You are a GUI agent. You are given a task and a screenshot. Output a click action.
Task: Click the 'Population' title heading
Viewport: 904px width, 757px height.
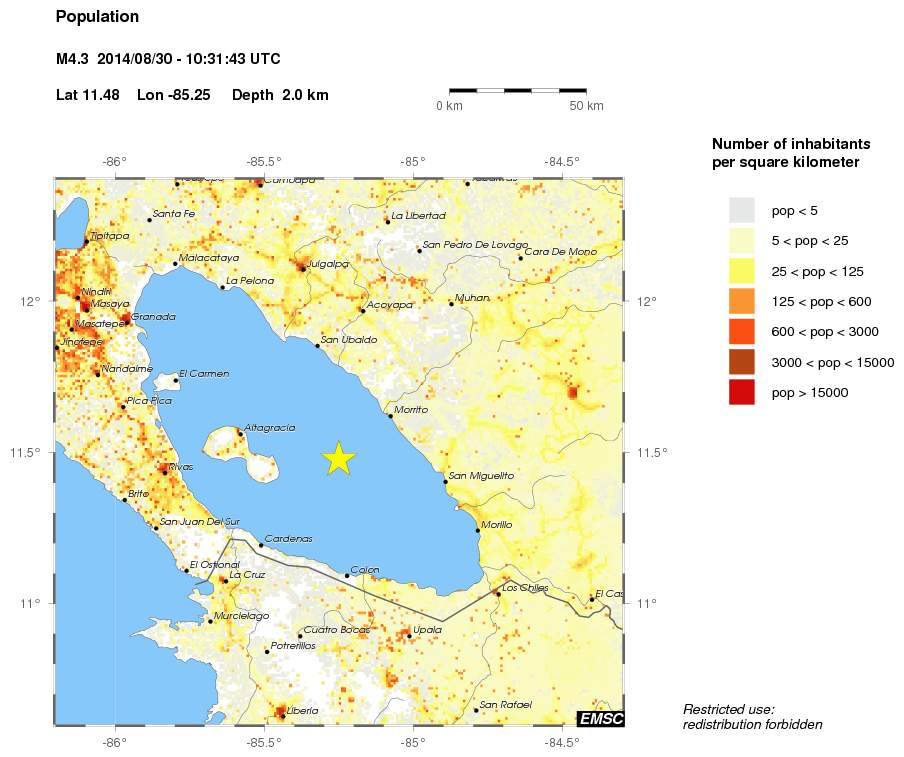[x=98, y=17]
